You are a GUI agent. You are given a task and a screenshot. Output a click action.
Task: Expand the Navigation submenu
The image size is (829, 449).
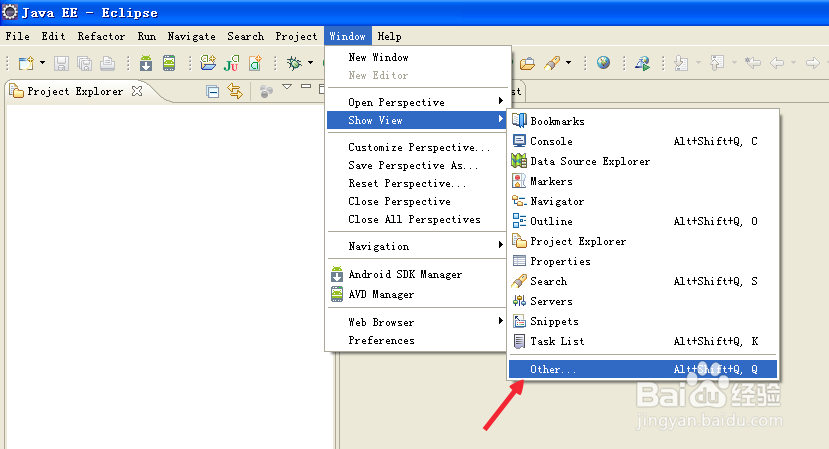[418, 246]
